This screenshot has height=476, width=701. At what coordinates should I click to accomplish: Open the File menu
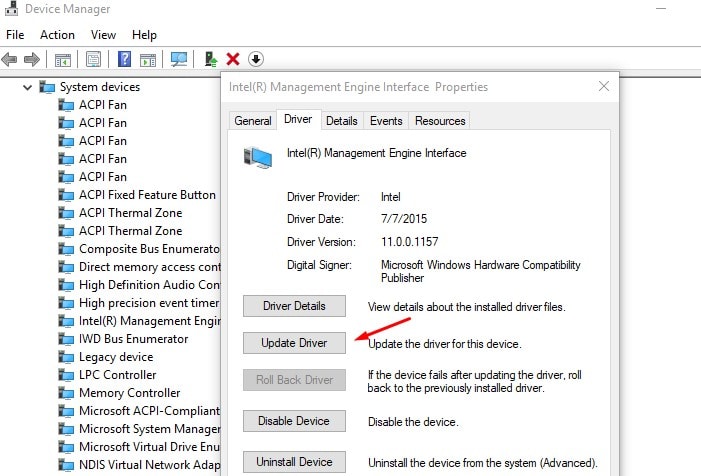click(x=15, y=35)
